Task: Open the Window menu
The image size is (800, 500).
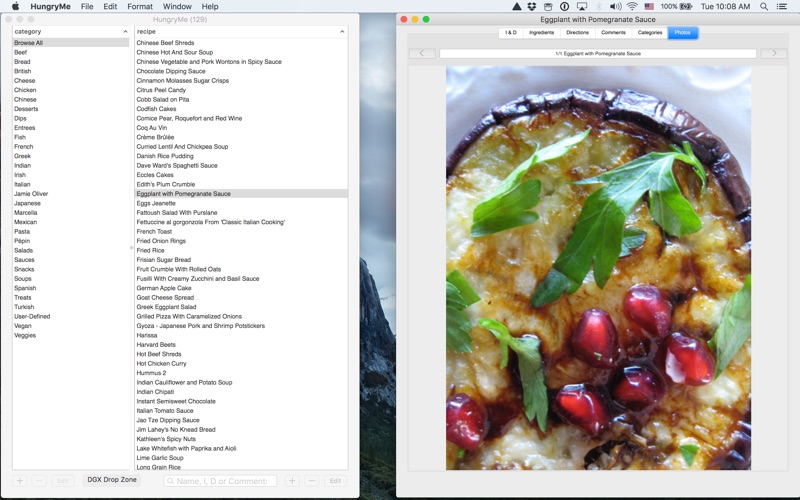Action: [177, 7]
